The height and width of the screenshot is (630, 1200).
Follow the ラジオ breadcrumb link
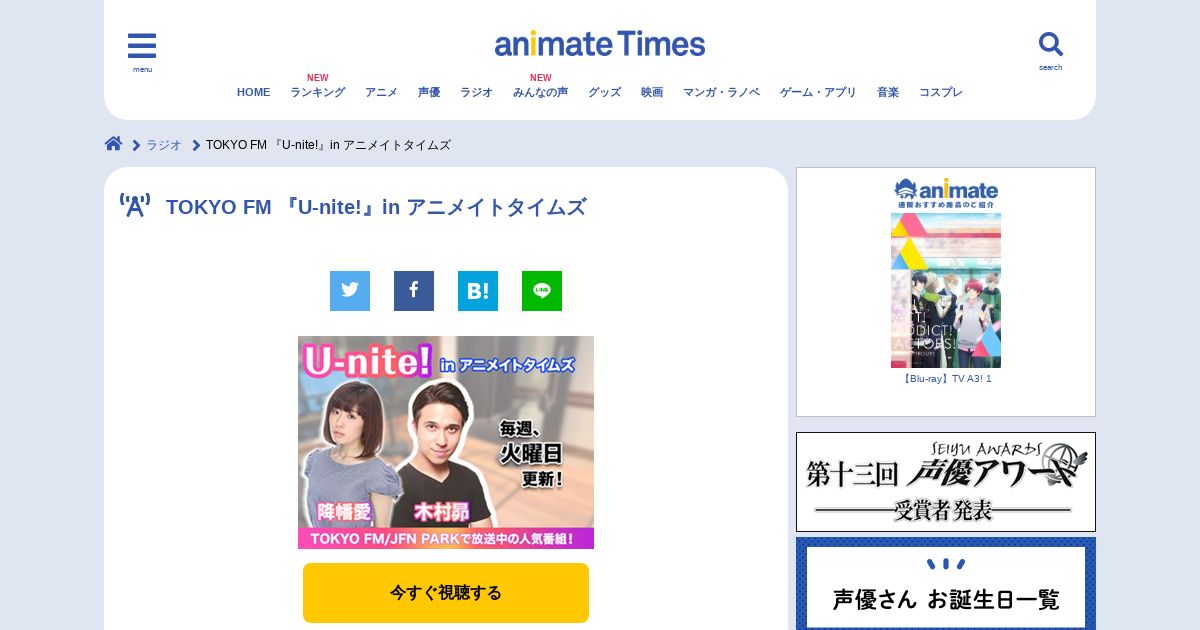coord(164,145)
